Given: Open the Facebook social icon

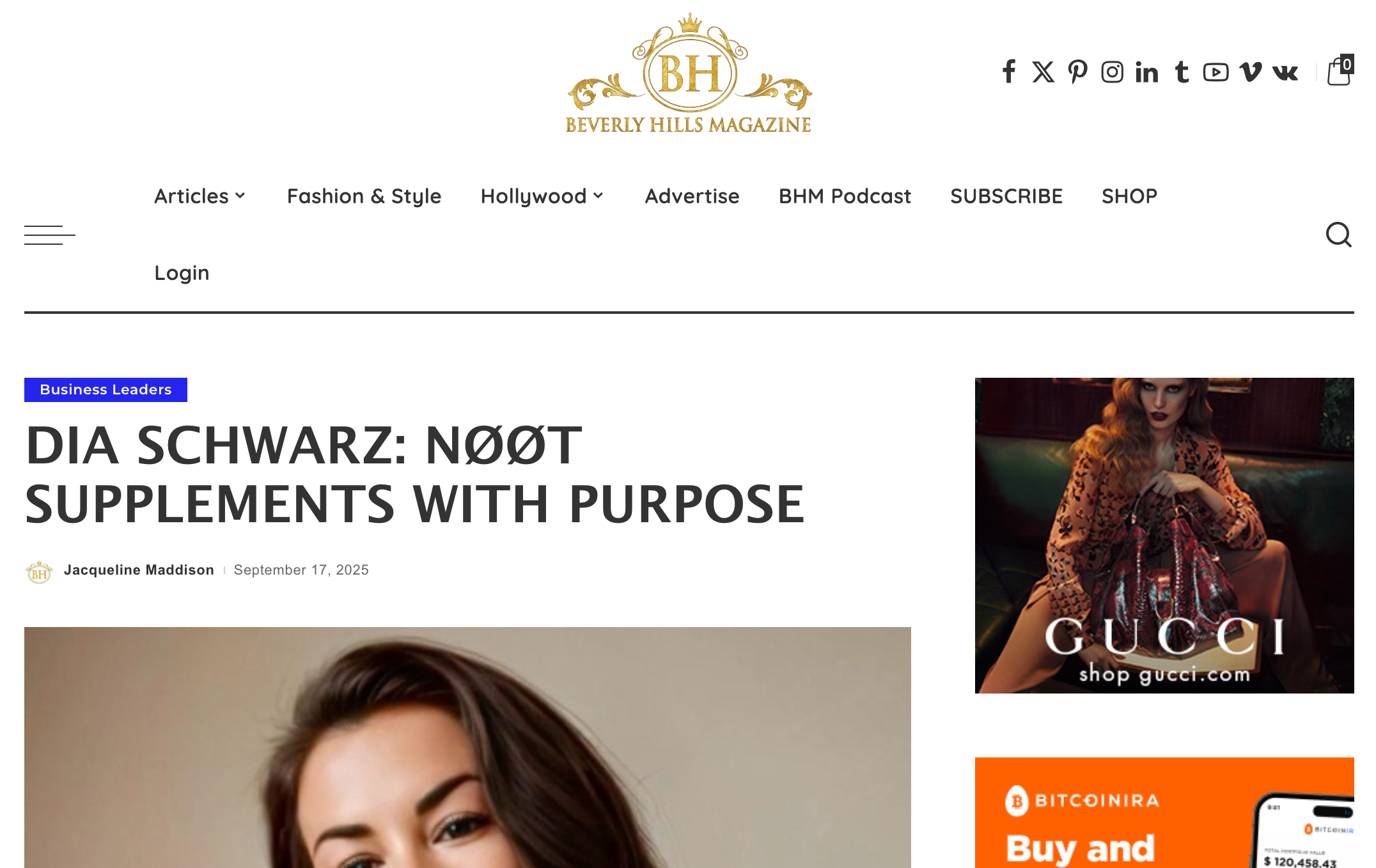Looking at the screenshot, I should point(1009,72).
